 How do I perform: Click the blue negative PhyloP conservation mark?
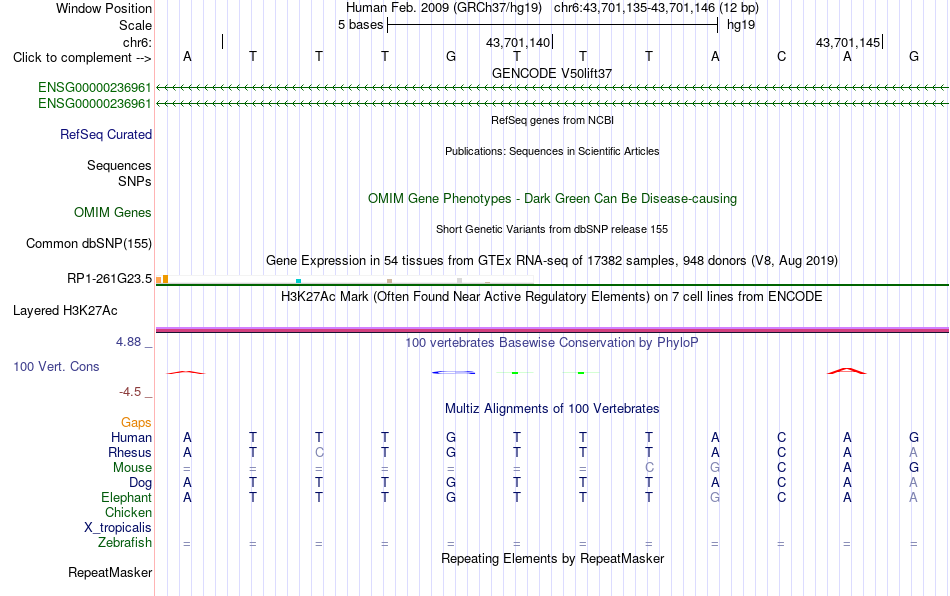(x=453, y=372)
